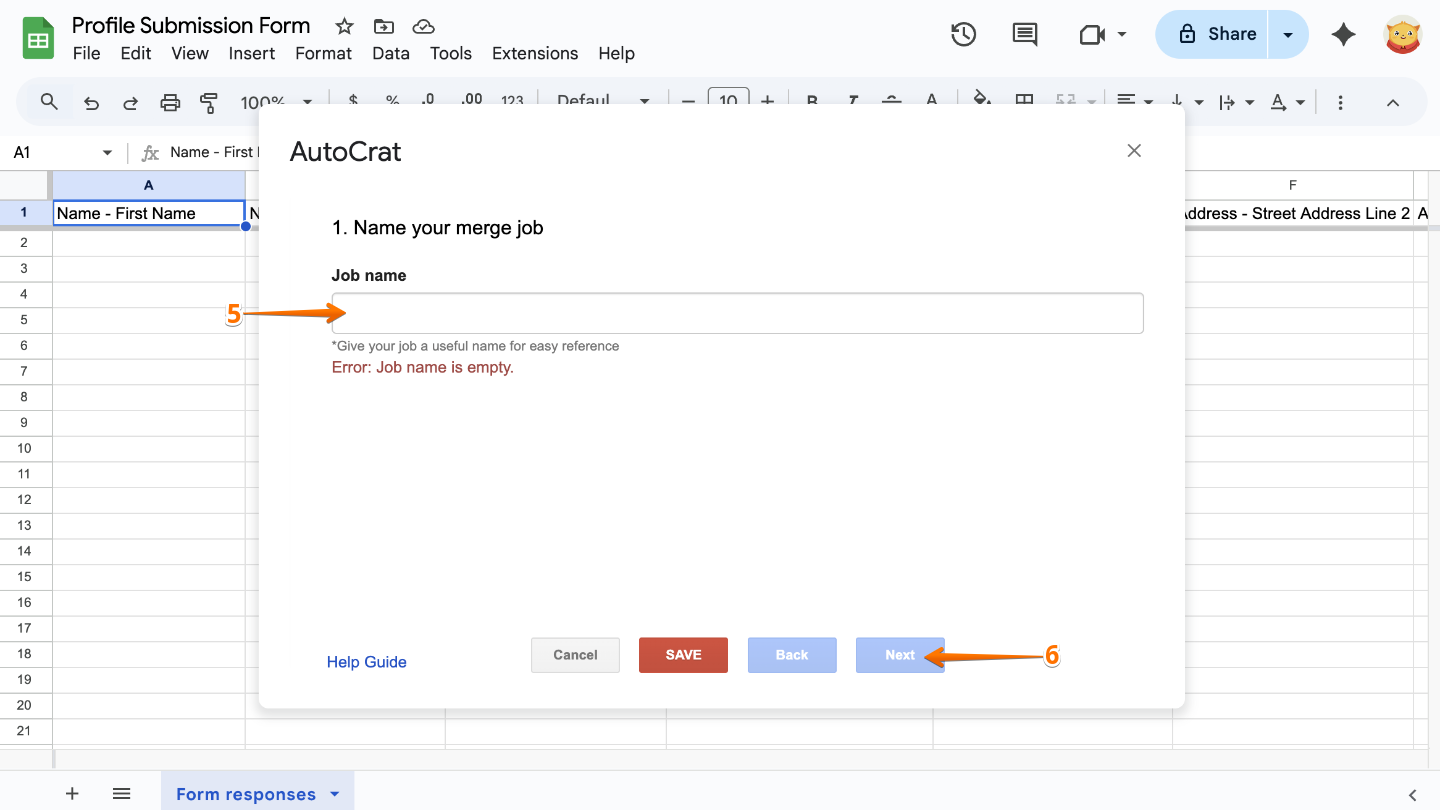1440x810 pixels.
Task: Open the fill color tool
Action: 982,101
